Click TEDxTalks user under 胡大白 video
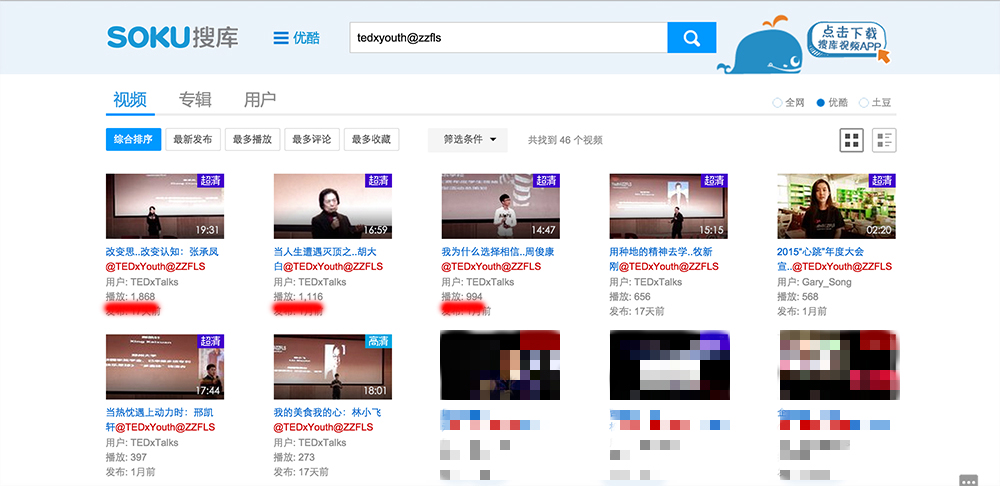The height and width of the screenshot is (486, 1000). click(322, 282)
